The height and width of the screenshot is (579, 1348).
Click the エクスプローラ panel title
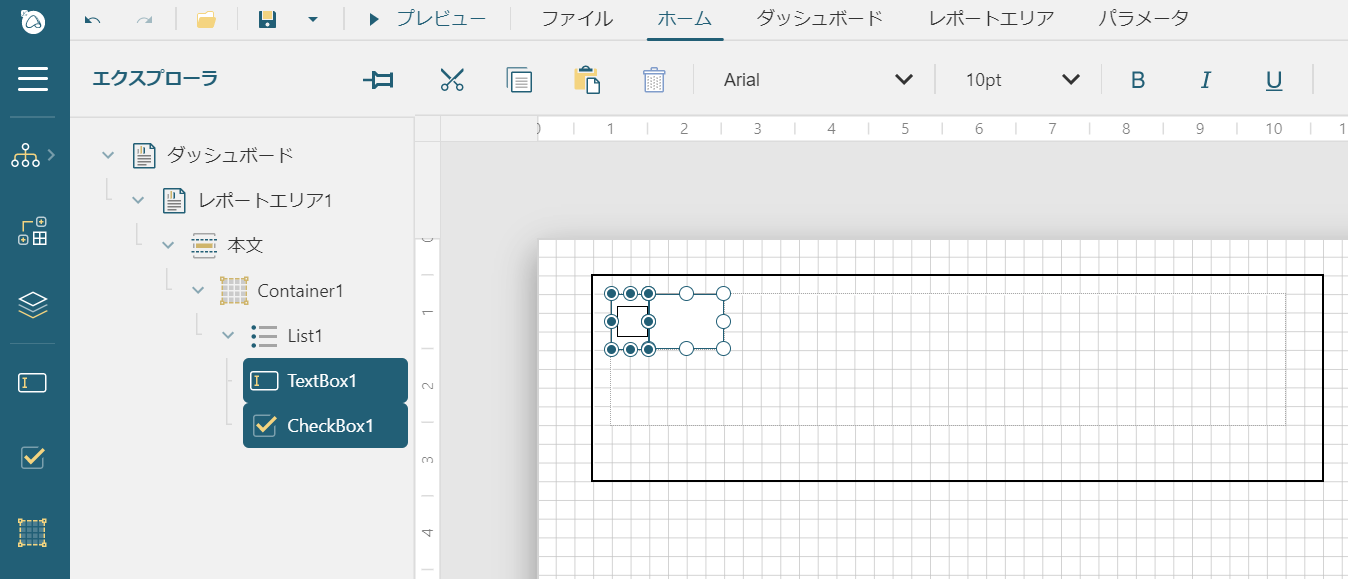[155, 79]
